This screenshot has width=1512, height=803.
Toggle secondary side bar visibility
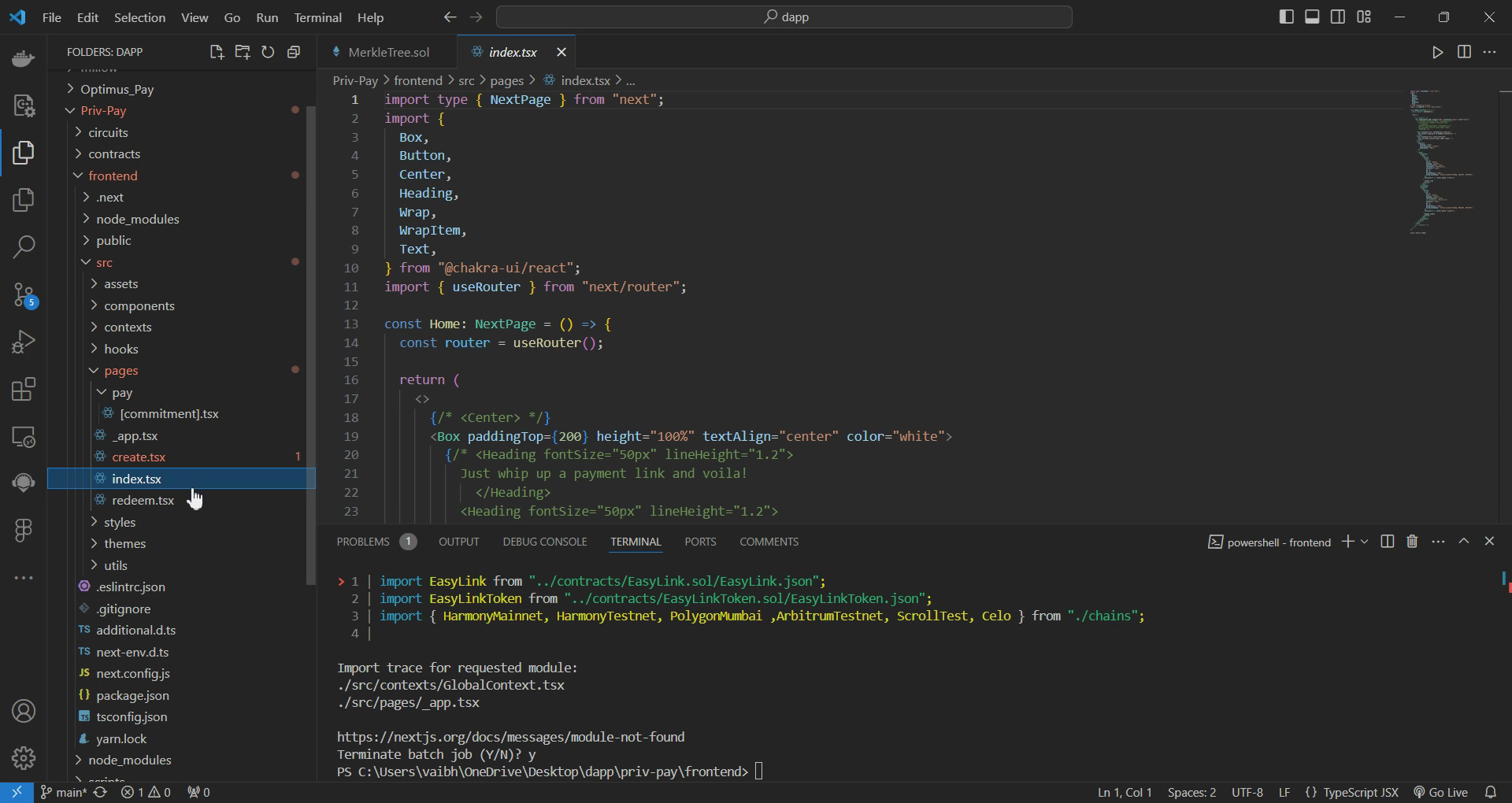point(1338,17)
